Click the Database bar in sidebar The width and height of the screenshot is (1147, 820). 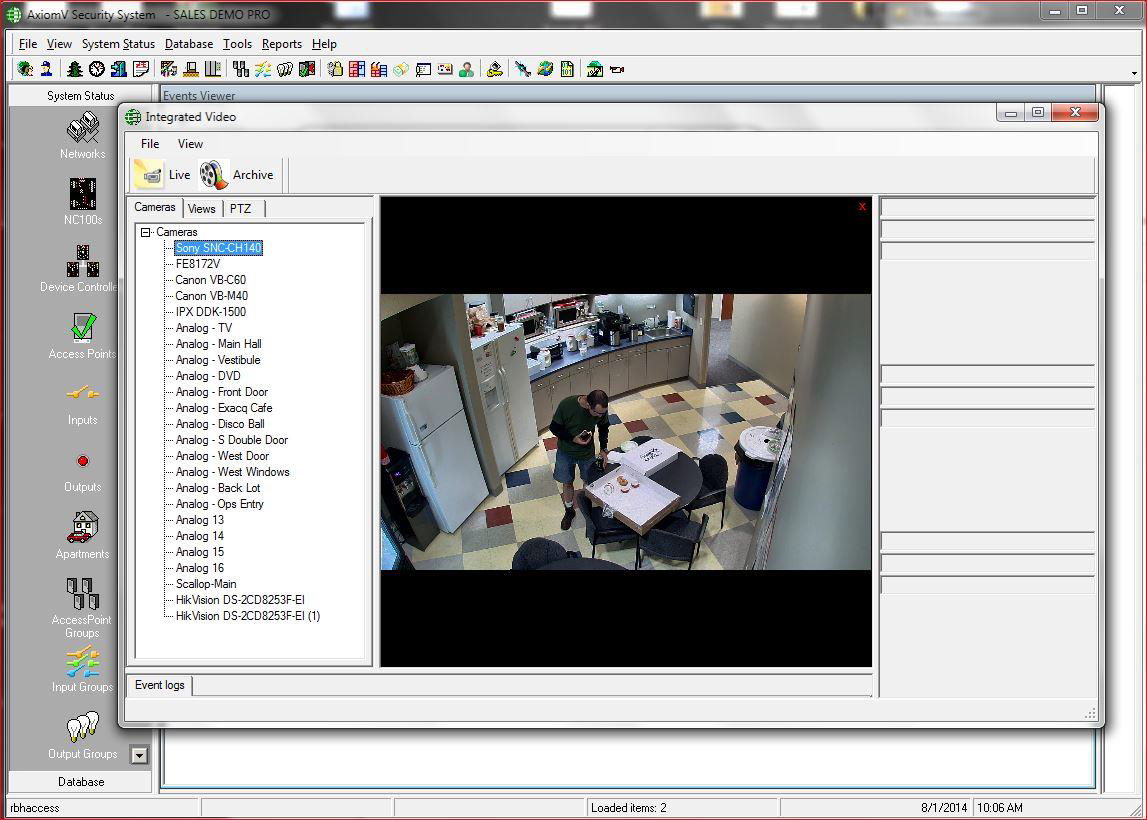point(81,782)
